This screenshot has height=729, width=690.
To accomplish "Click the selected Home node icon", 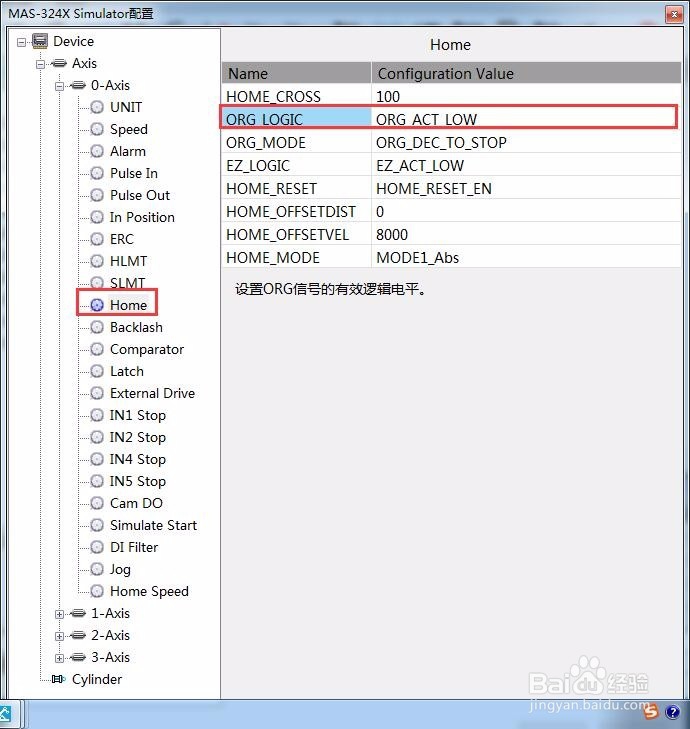I will (97, 305).
